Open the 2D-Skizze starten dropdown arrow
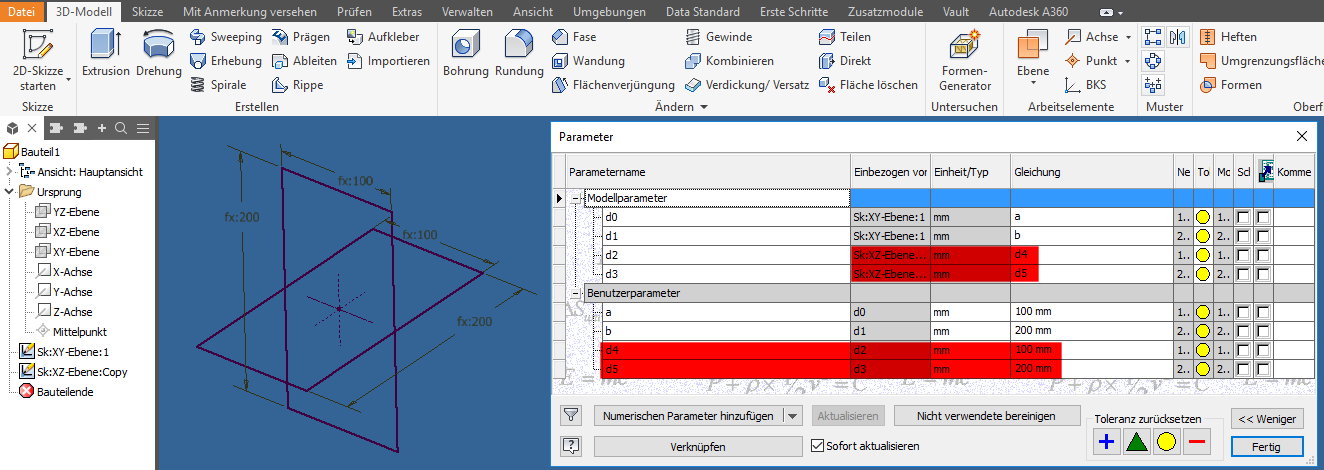The image size is (1324, 470). [x=69, y=80]
